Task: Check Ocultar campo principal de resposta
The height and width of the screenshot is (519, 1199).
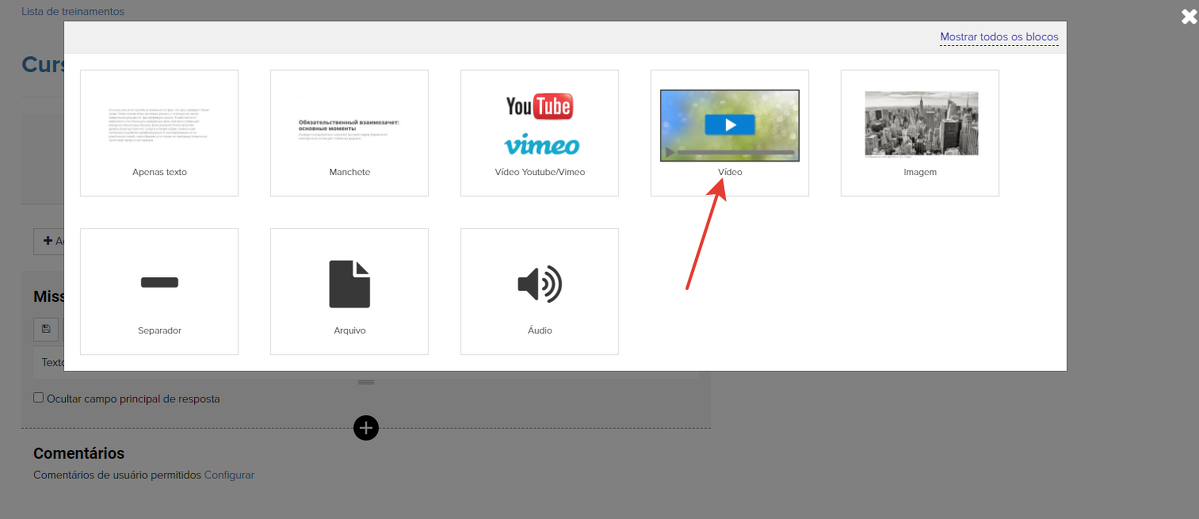Action: [x=39, y=398]
